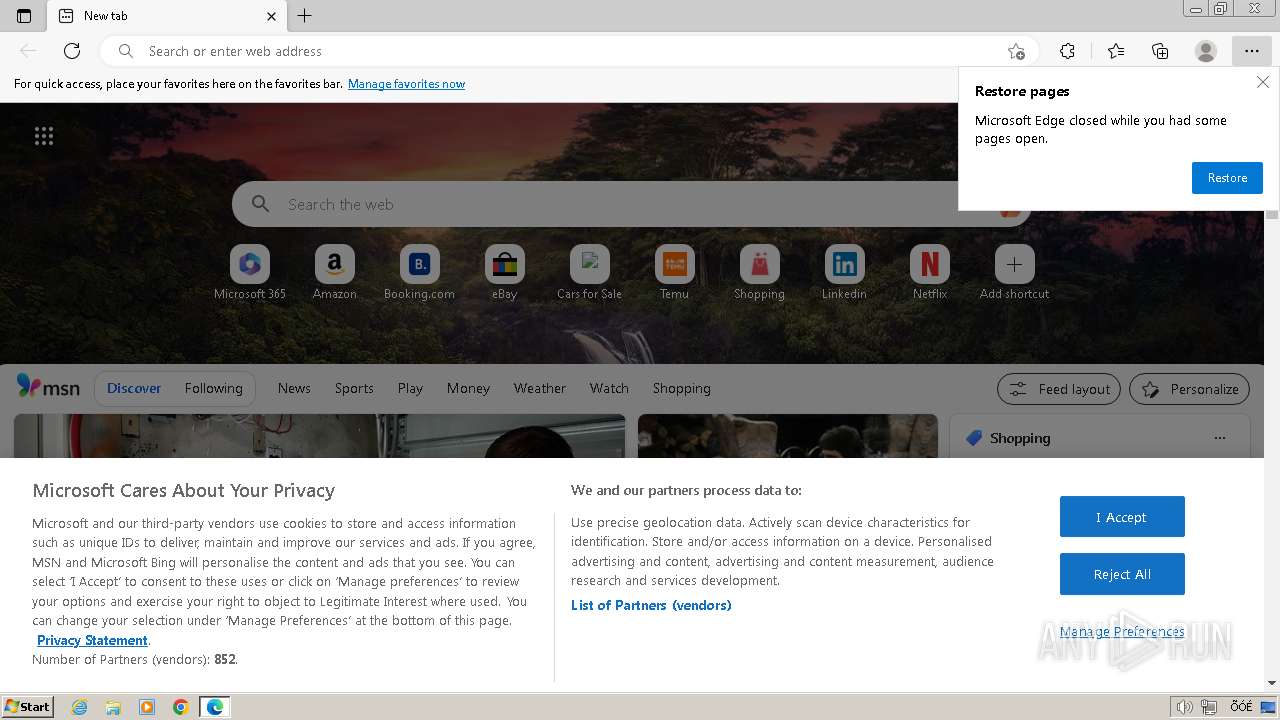Viewport: 1280px width, 720px height.
Task: Click the Reject All button
Action: point(1122,574)
